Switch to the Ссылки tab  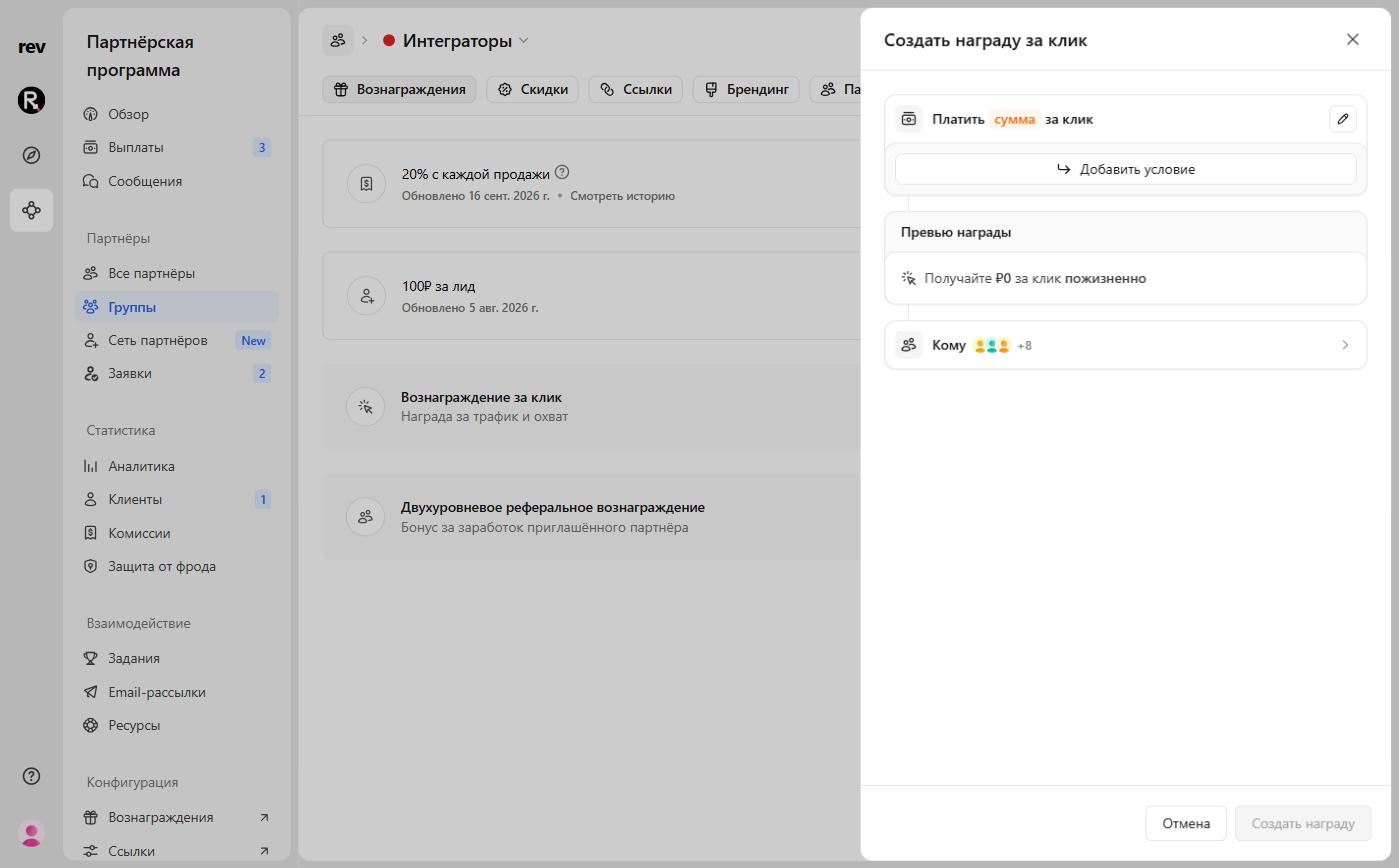point(636,89)
